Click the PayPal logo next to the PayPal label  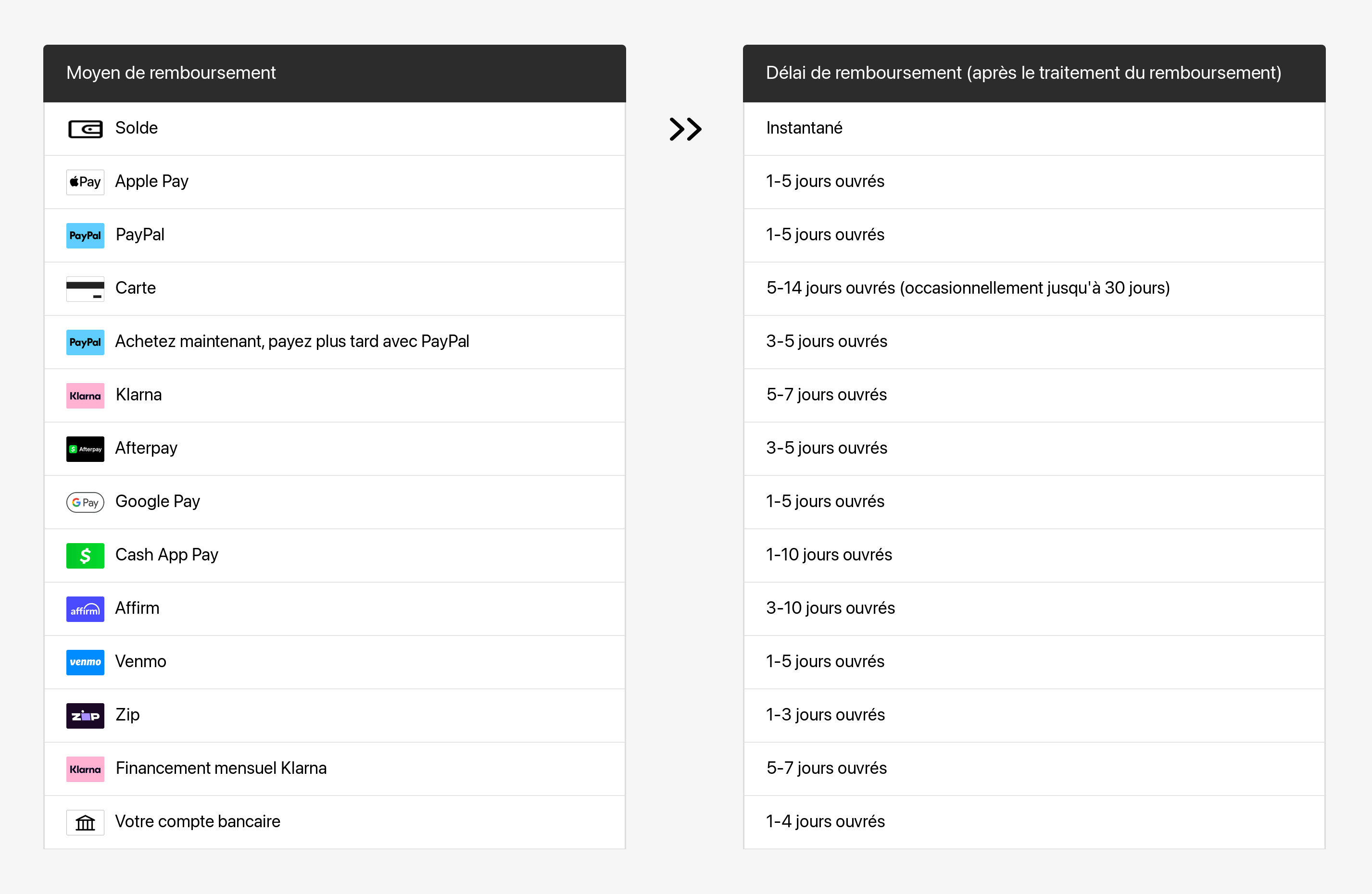(x=85, y=236)
